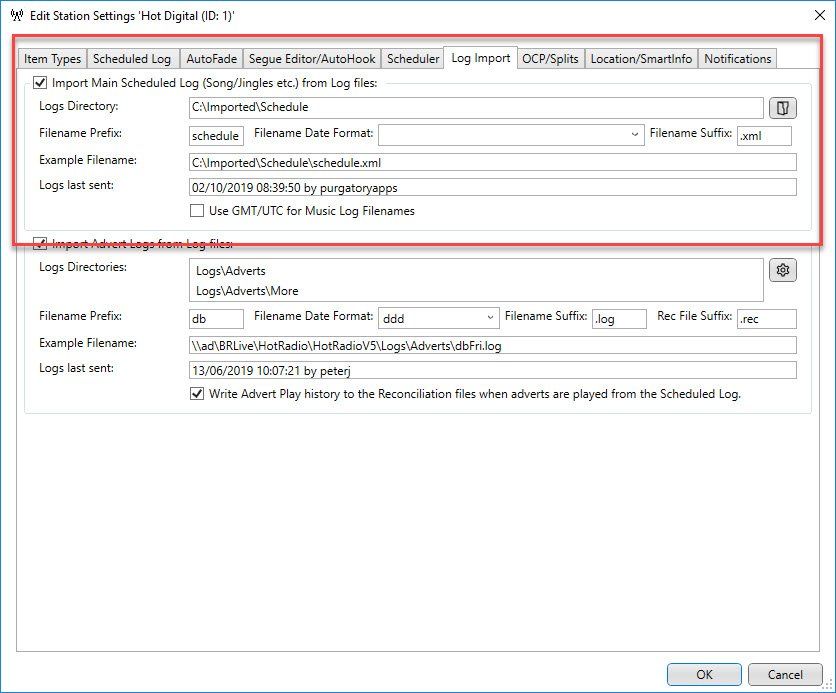Click the antenna icon in title bar
Screen dimensions: 836x693
(17, 15)
